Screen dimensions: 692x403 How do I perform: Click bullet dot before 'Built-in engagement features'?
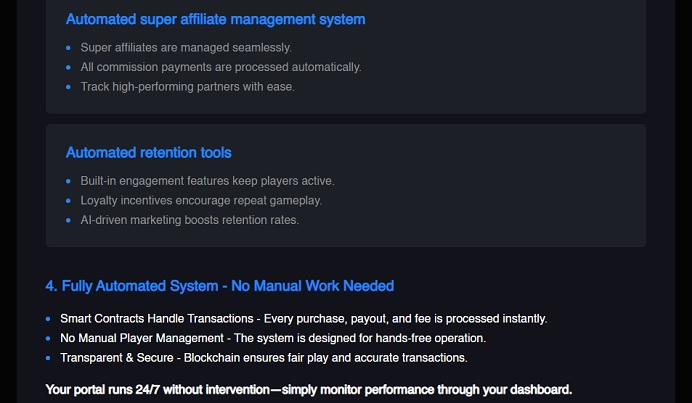point(68,181)
